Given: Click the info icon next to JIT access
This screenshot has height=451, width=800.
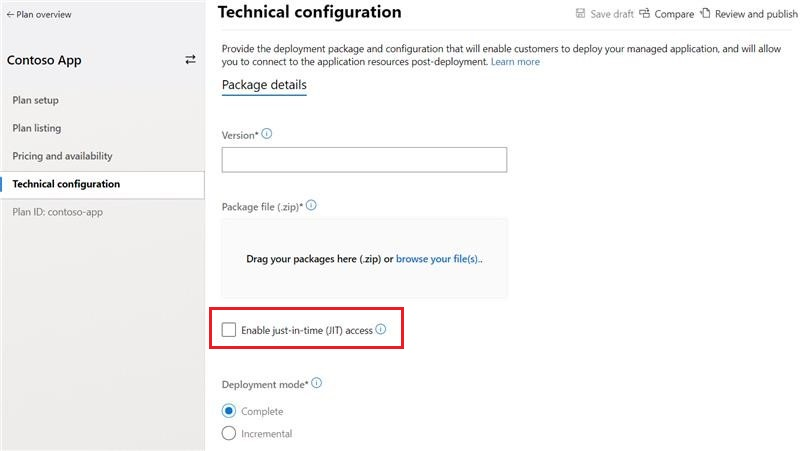Looking at the screenshot, I should tap(381, 329).
